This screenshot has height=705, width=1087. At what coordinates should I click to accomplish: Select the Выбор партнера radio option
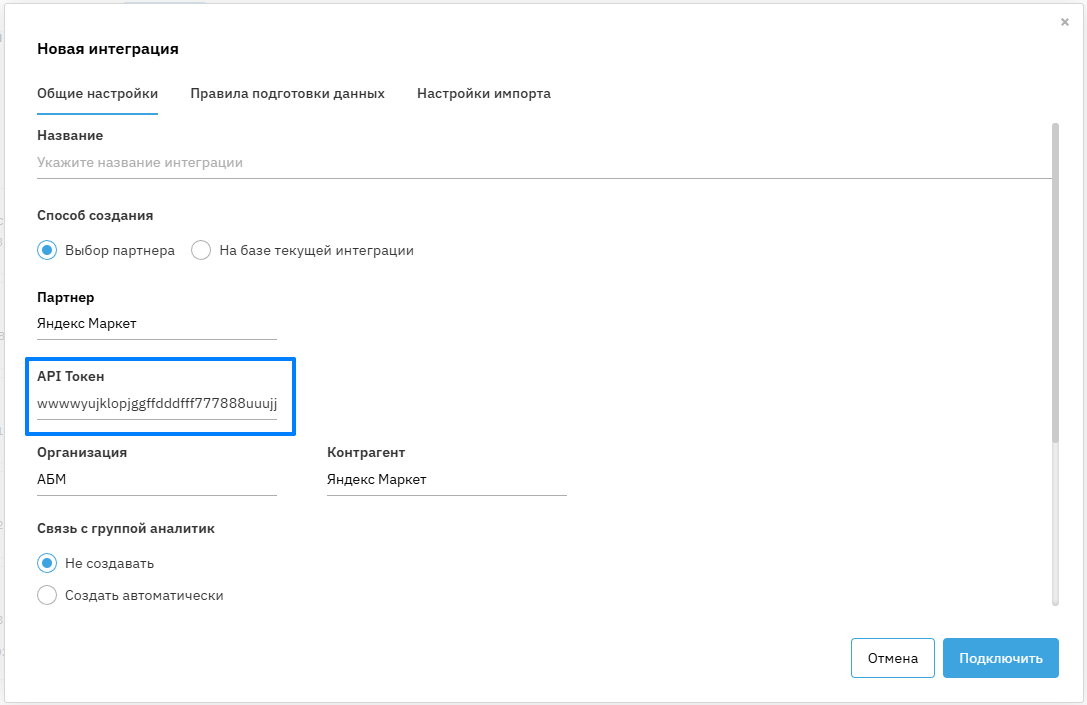[47, 250]
